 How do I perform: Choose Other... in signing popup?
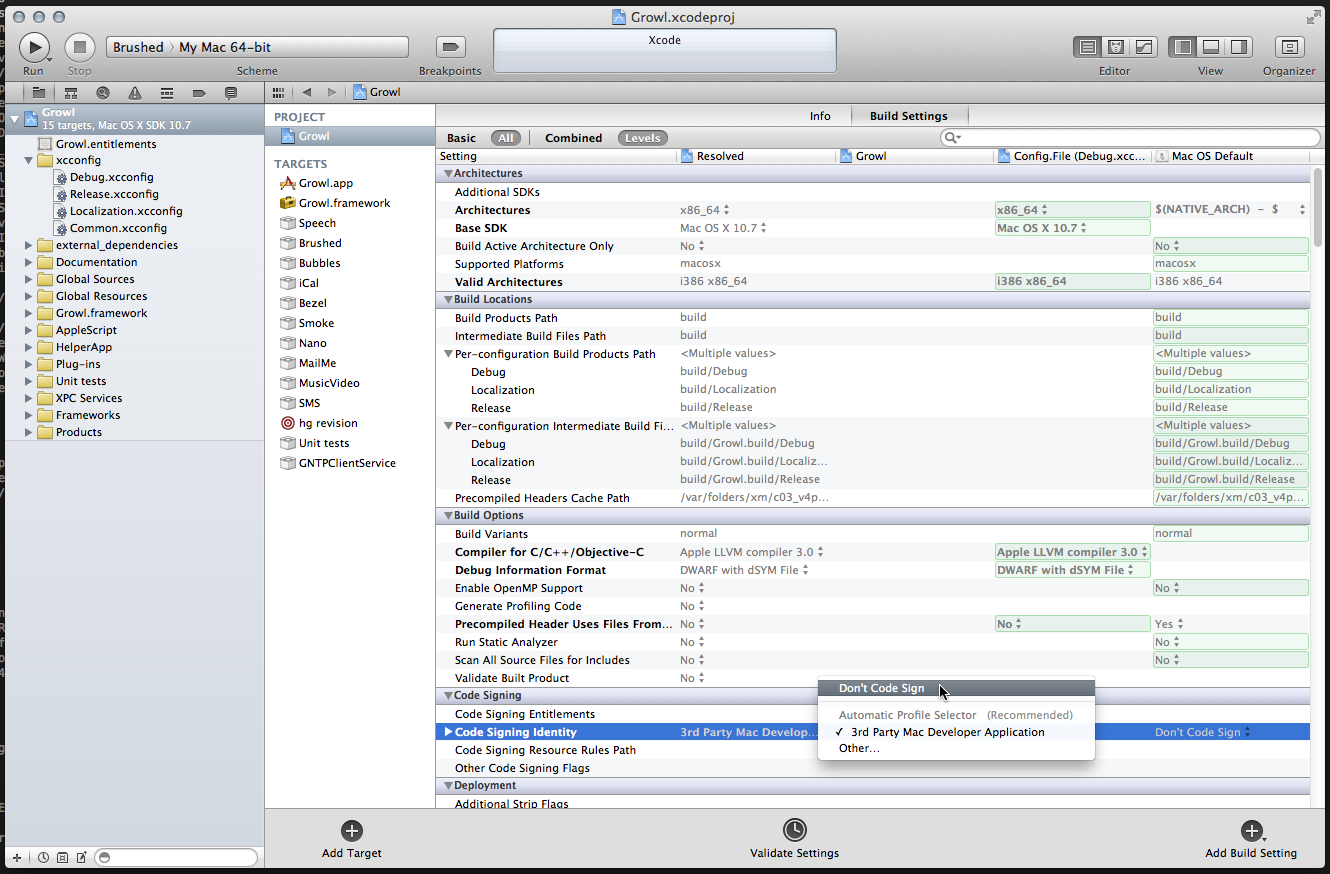point(956,748)
